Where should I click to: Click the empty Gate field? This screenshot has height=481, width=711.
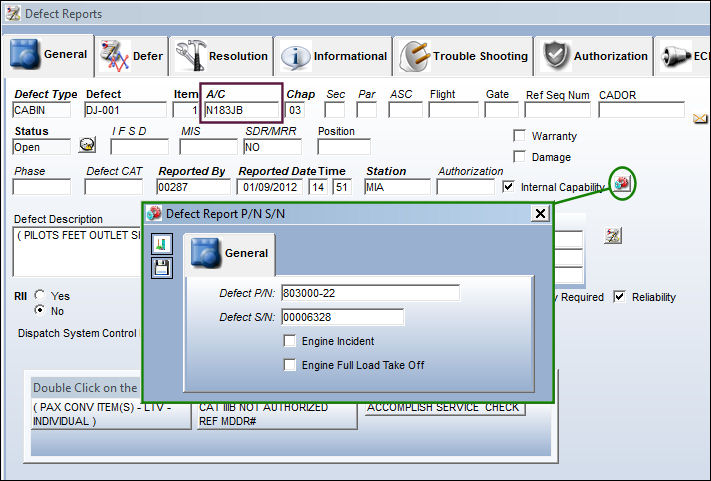point(502,110)
